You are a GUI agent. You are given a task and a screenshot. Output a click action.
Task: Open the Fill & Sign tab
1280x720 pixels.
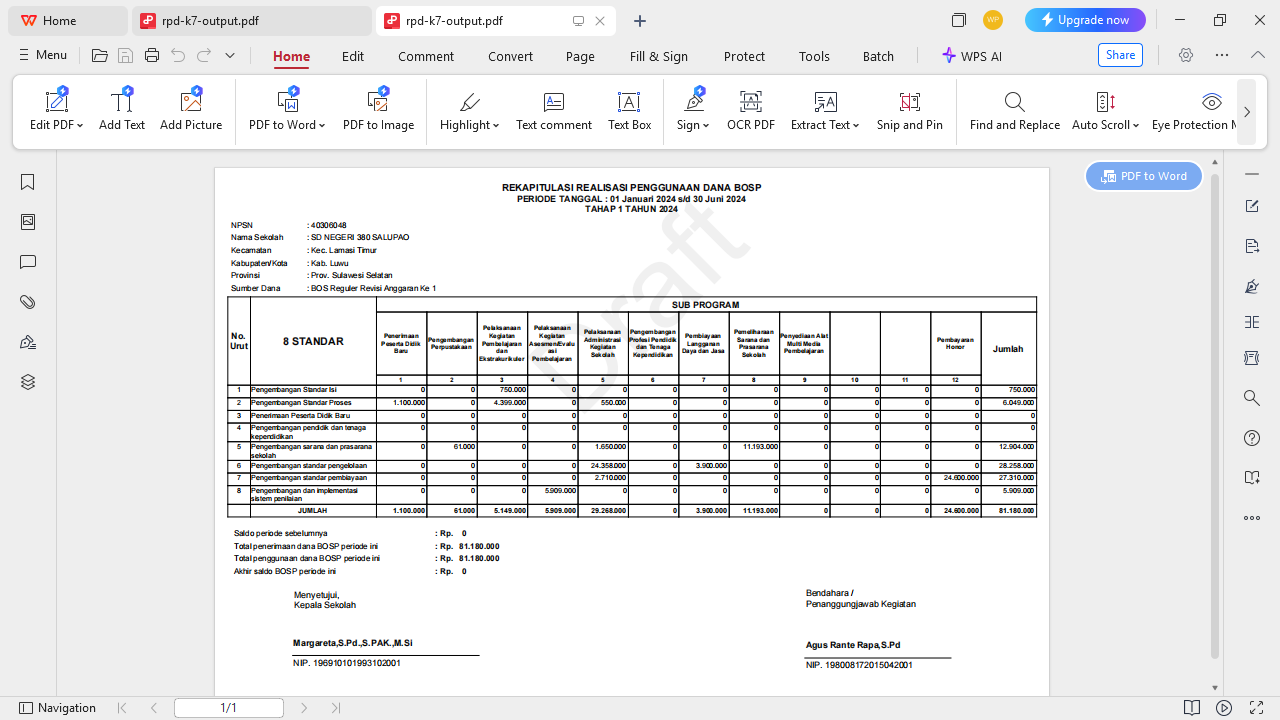point(658,57)
